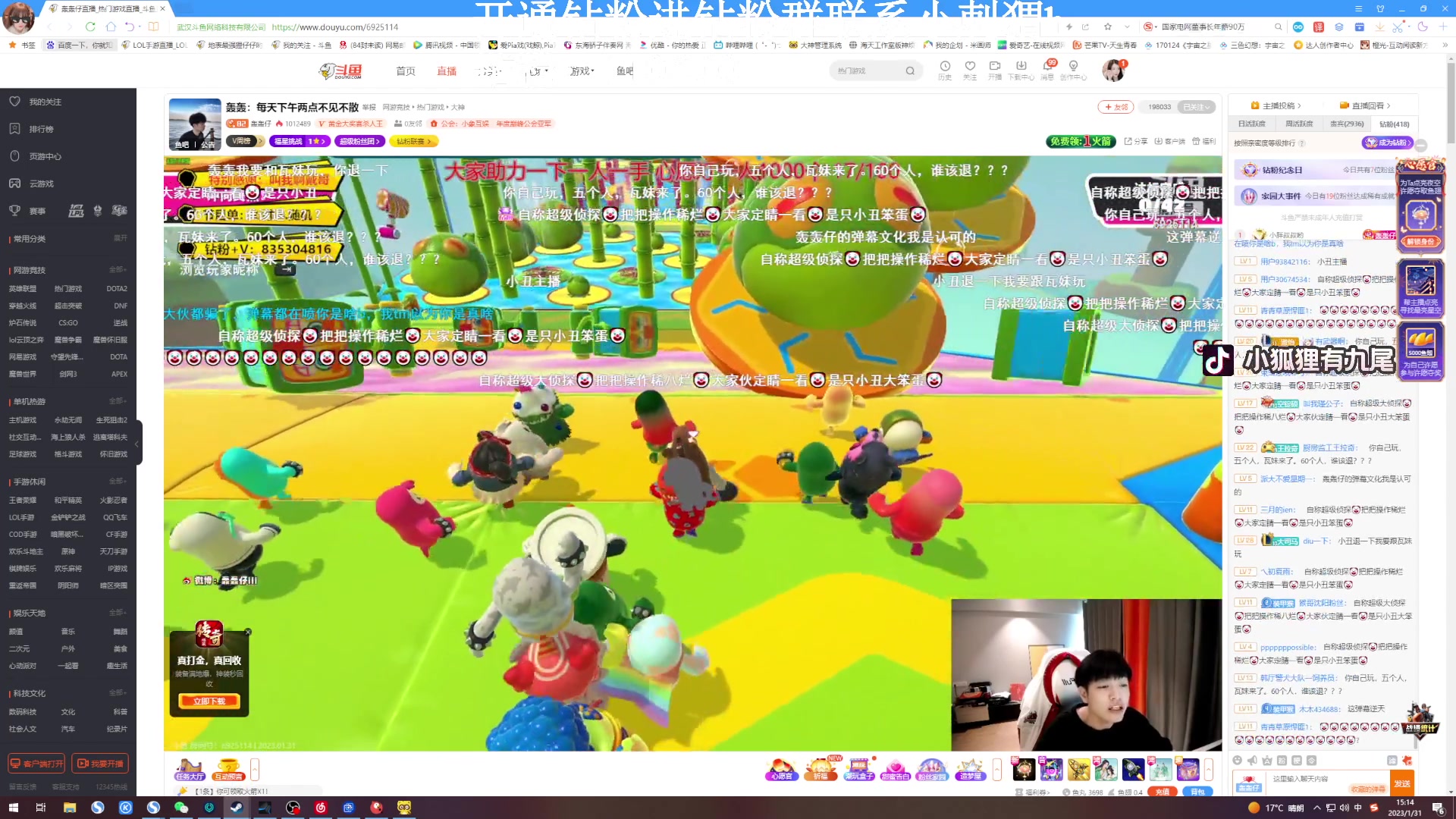Screen dimensions: 1456x819
Task: Open the 直播回看 replay link
Action: tap(1365, 105)
